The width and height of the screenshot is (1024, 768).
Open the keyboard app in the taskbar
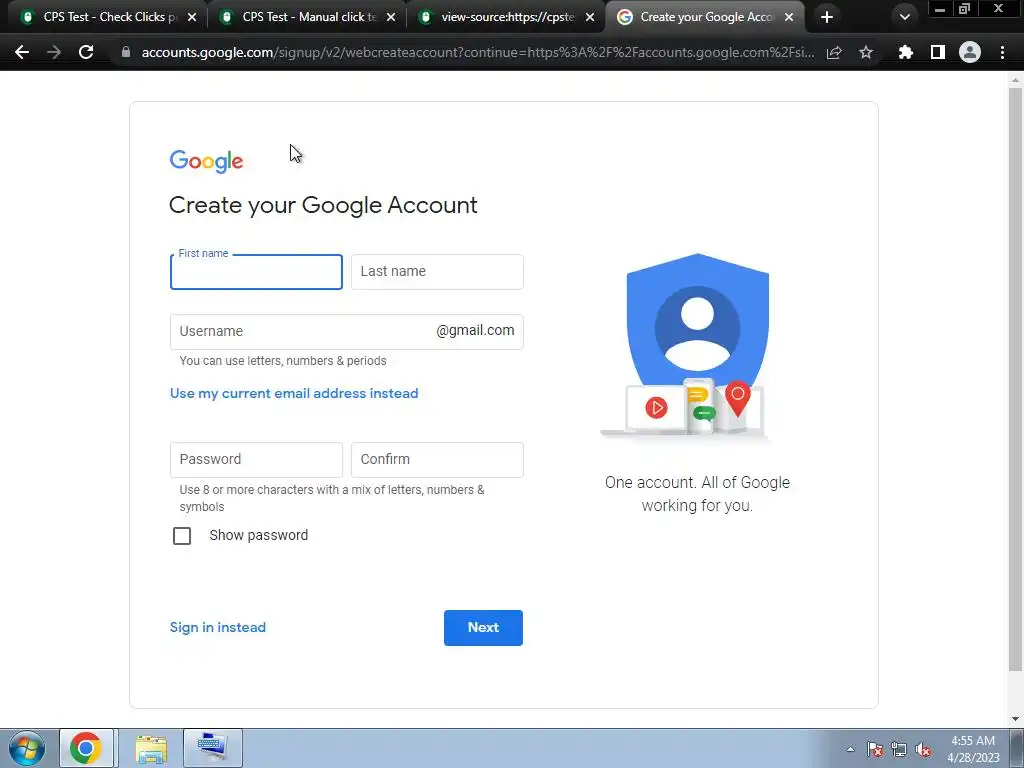point(213,748)
